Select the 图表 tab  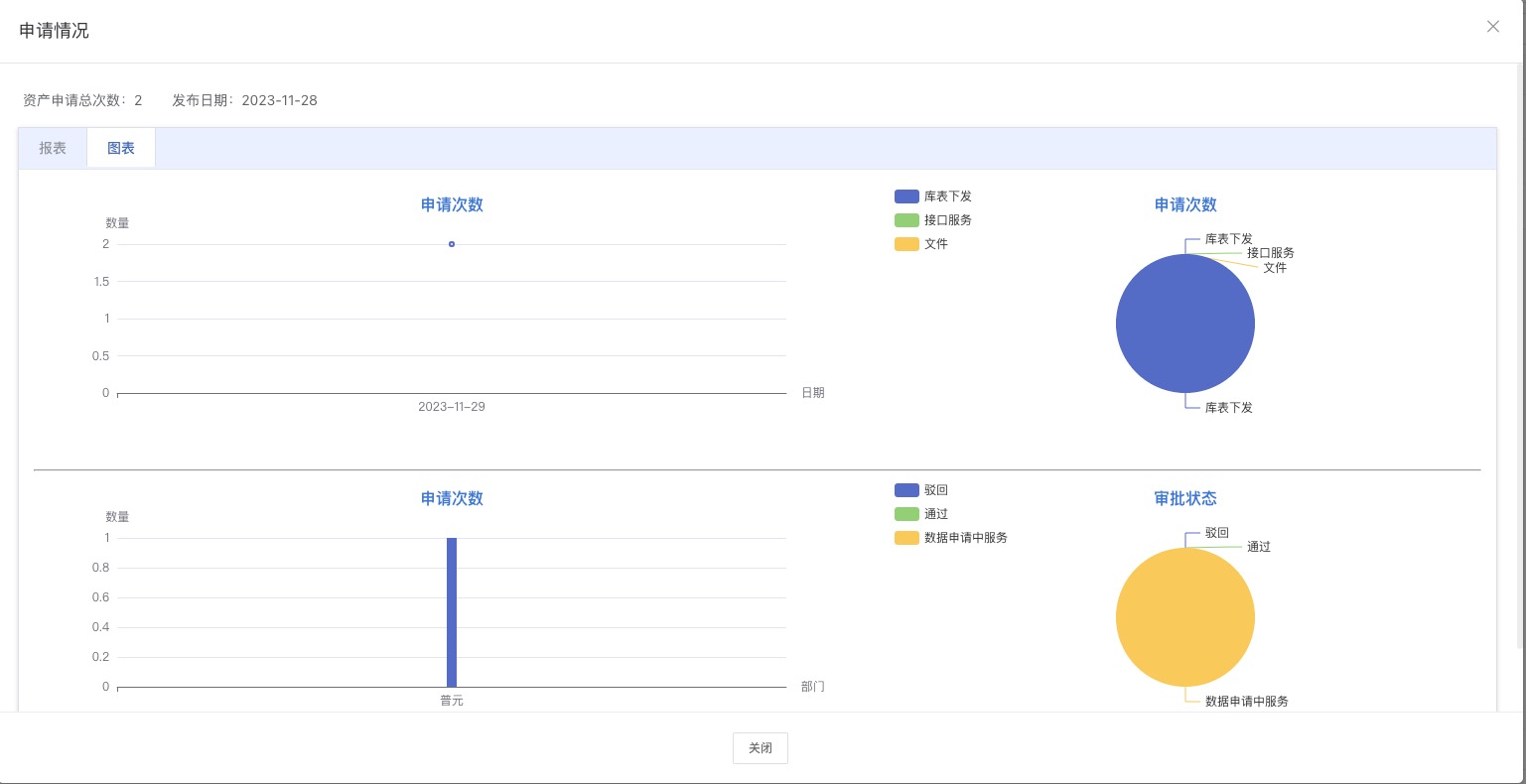tap(121, 148)
